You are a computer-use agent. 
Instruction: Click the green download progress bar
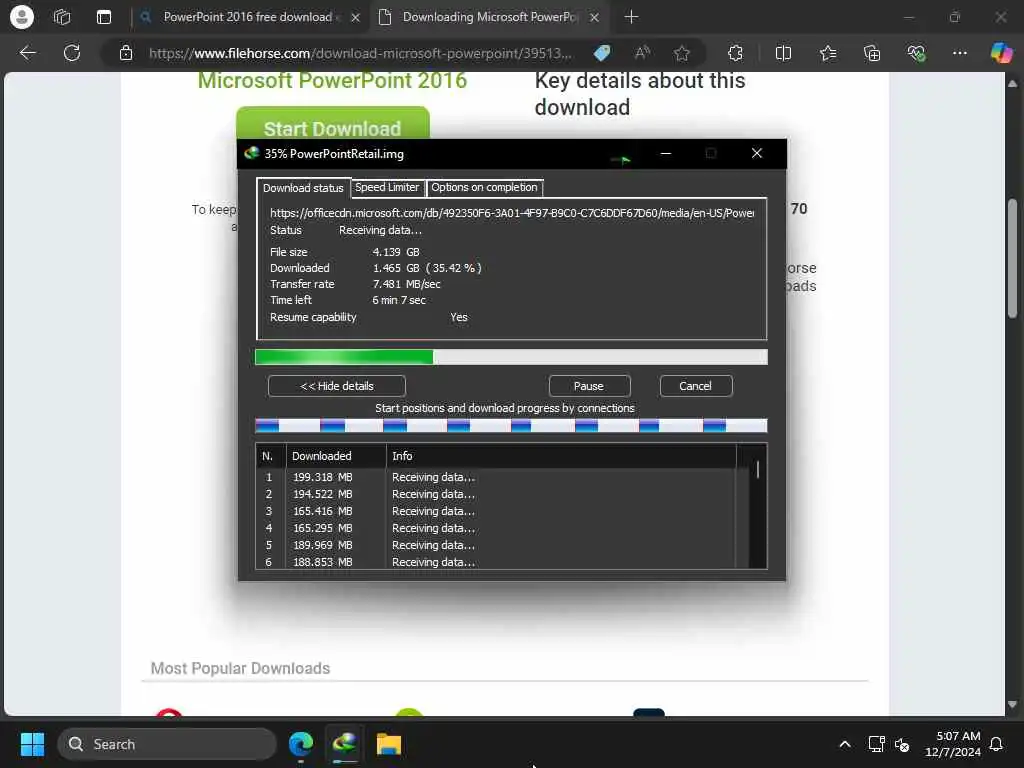point(511,357)
